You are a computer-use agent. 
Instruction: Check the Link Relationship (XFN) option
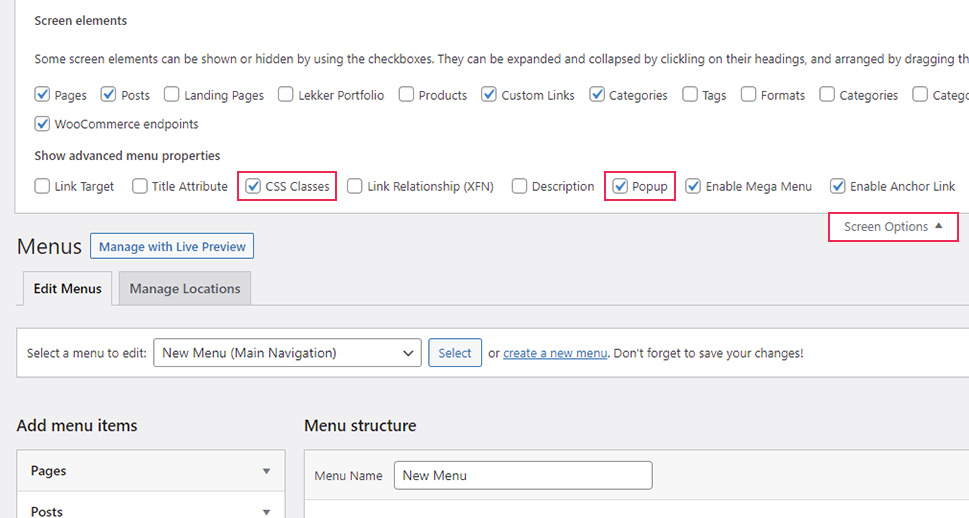pos(355,186)
